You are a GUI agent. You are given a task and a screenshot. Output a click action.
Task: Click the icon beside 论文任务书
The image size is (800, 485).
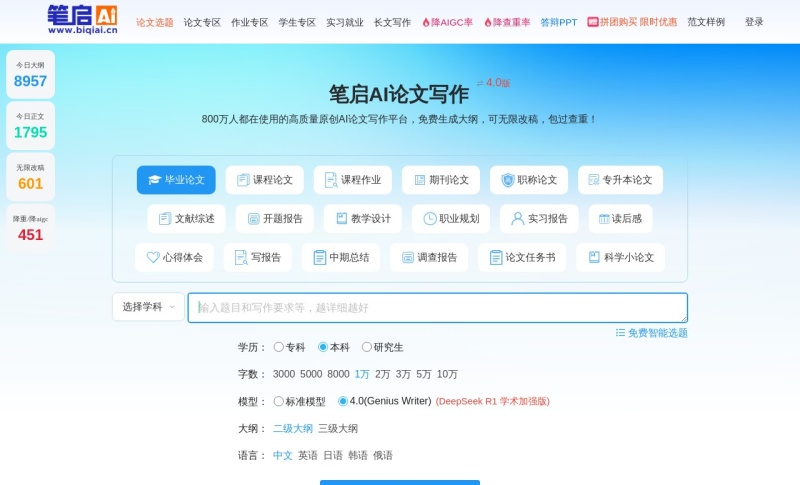pos(496,258)
